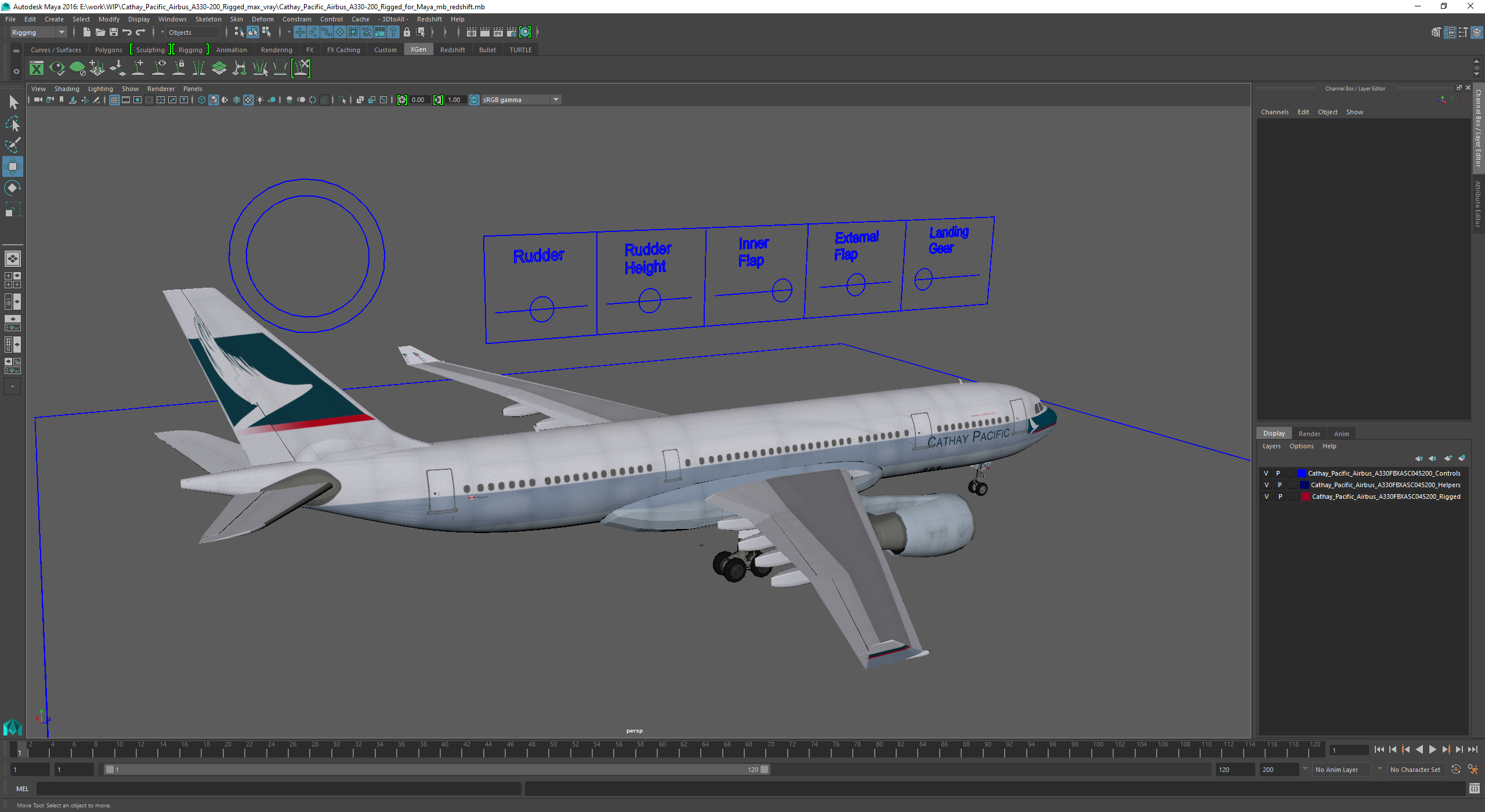Select the Paint Selection tool

[x=13, y=145]
